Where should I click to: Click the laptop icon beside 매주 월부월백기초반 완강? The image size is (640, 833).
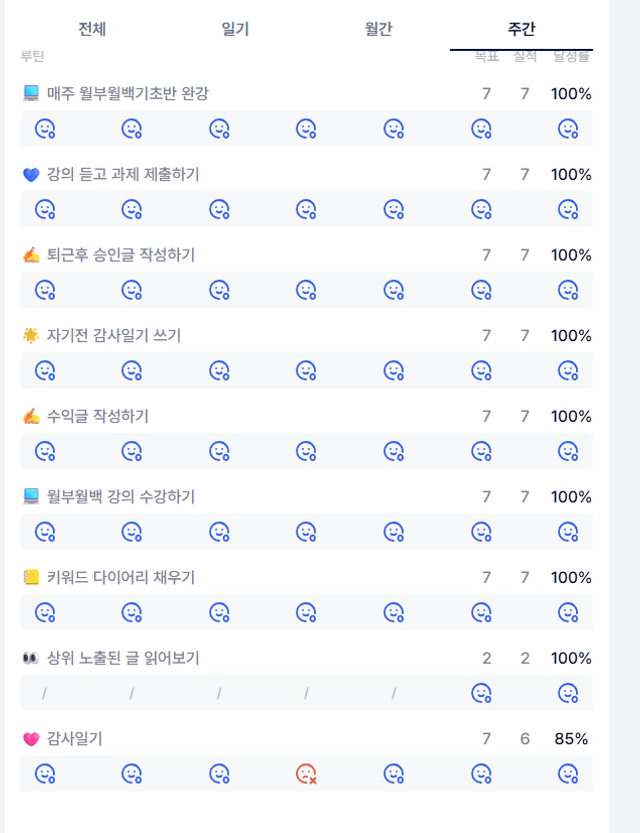click(x=31, y=94)
